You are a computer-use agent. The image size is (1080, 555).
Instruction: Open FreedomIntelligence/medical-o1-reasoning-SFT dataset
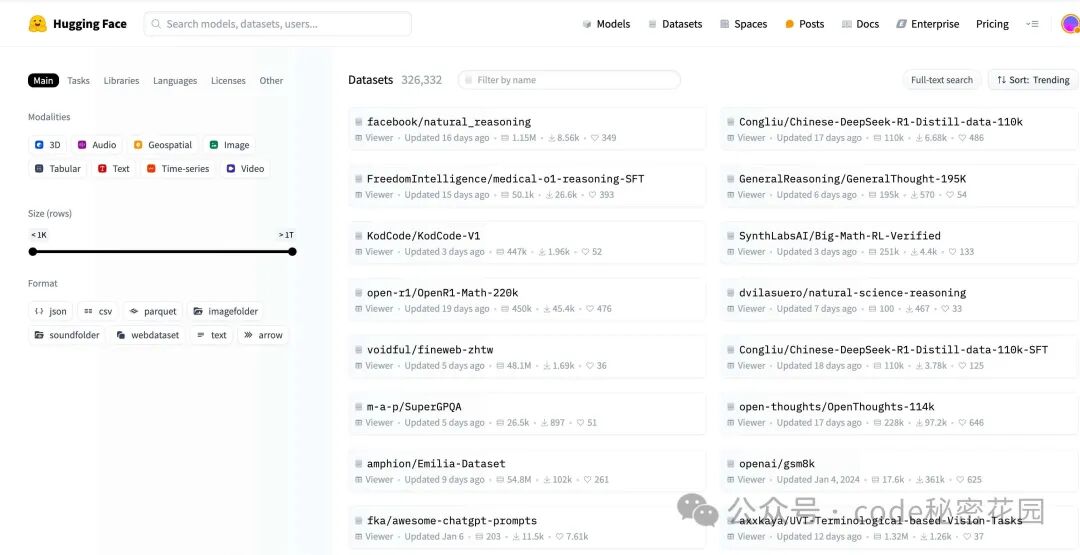(527, 186)
